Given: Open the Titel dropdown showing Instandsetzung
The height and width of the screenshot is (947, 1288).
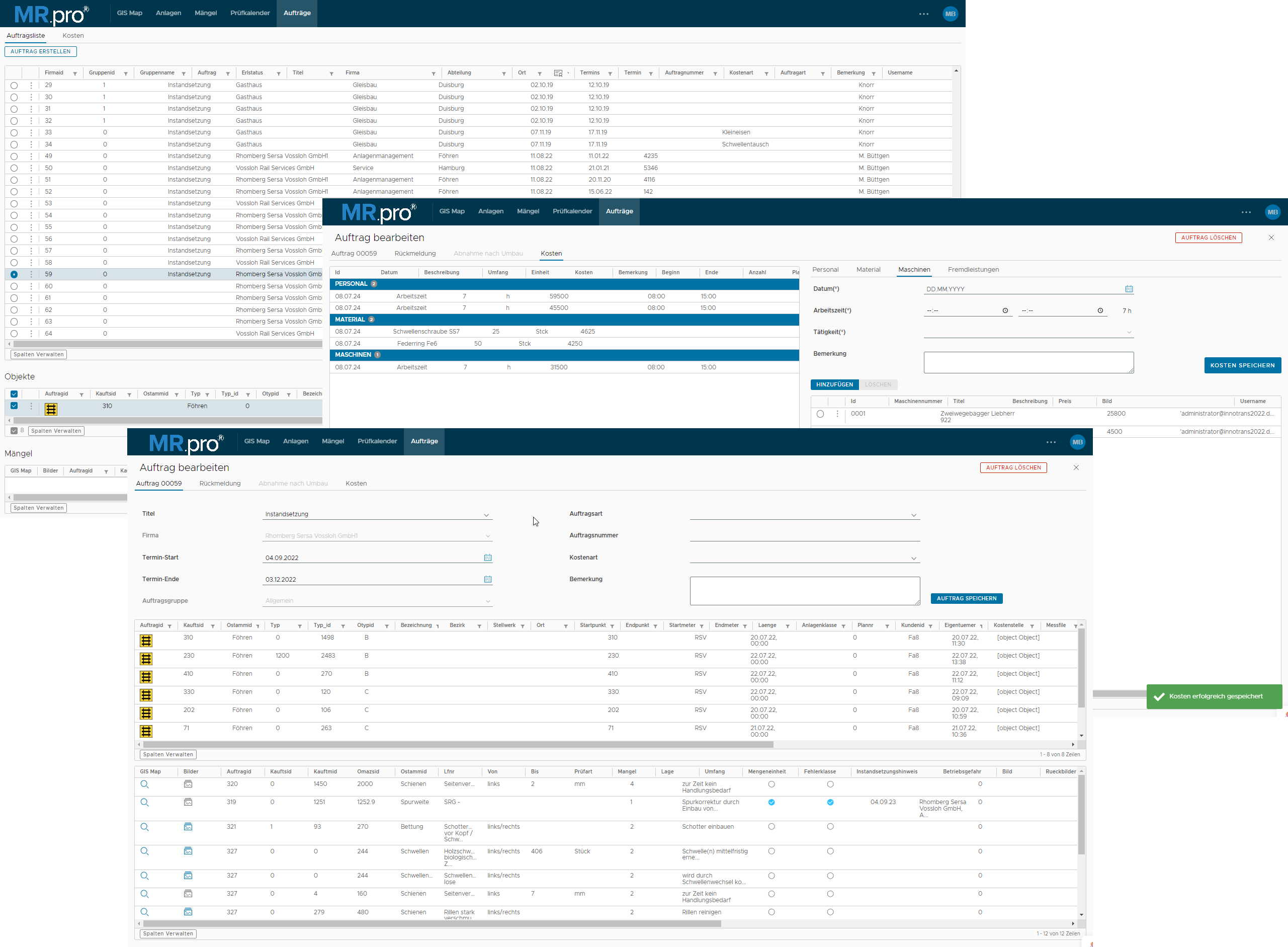Looking at the screenshot, I should coord(378,514).
